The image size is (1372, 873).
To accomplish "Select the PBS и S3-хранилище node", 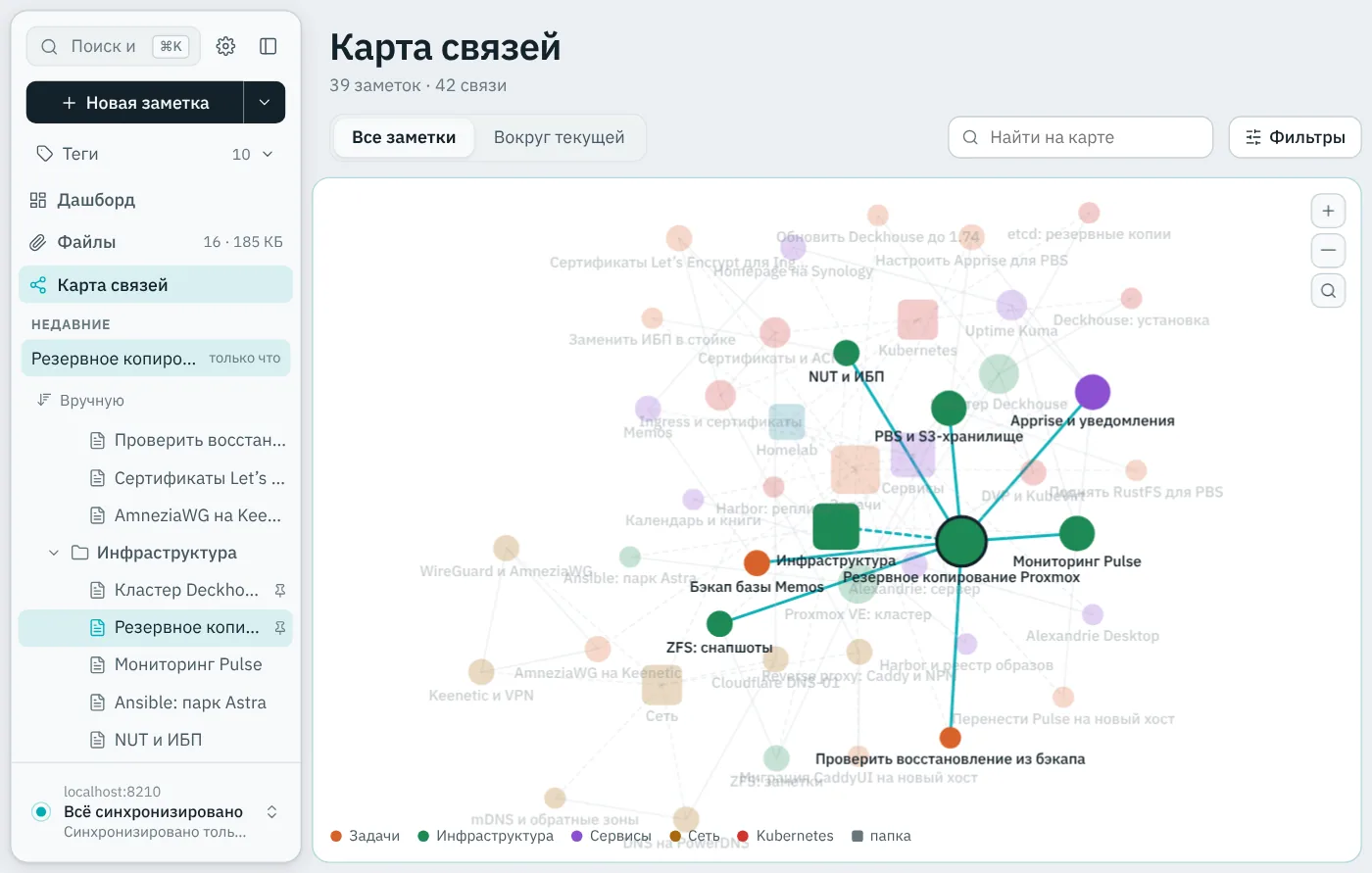I will [949, 409].
